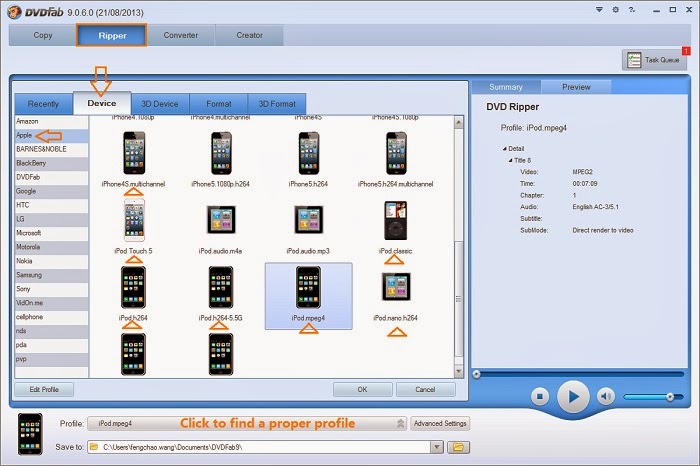Viewport: 700px width, 466px height.
Task: Cancel the profile selection
Action: (425, 389)
